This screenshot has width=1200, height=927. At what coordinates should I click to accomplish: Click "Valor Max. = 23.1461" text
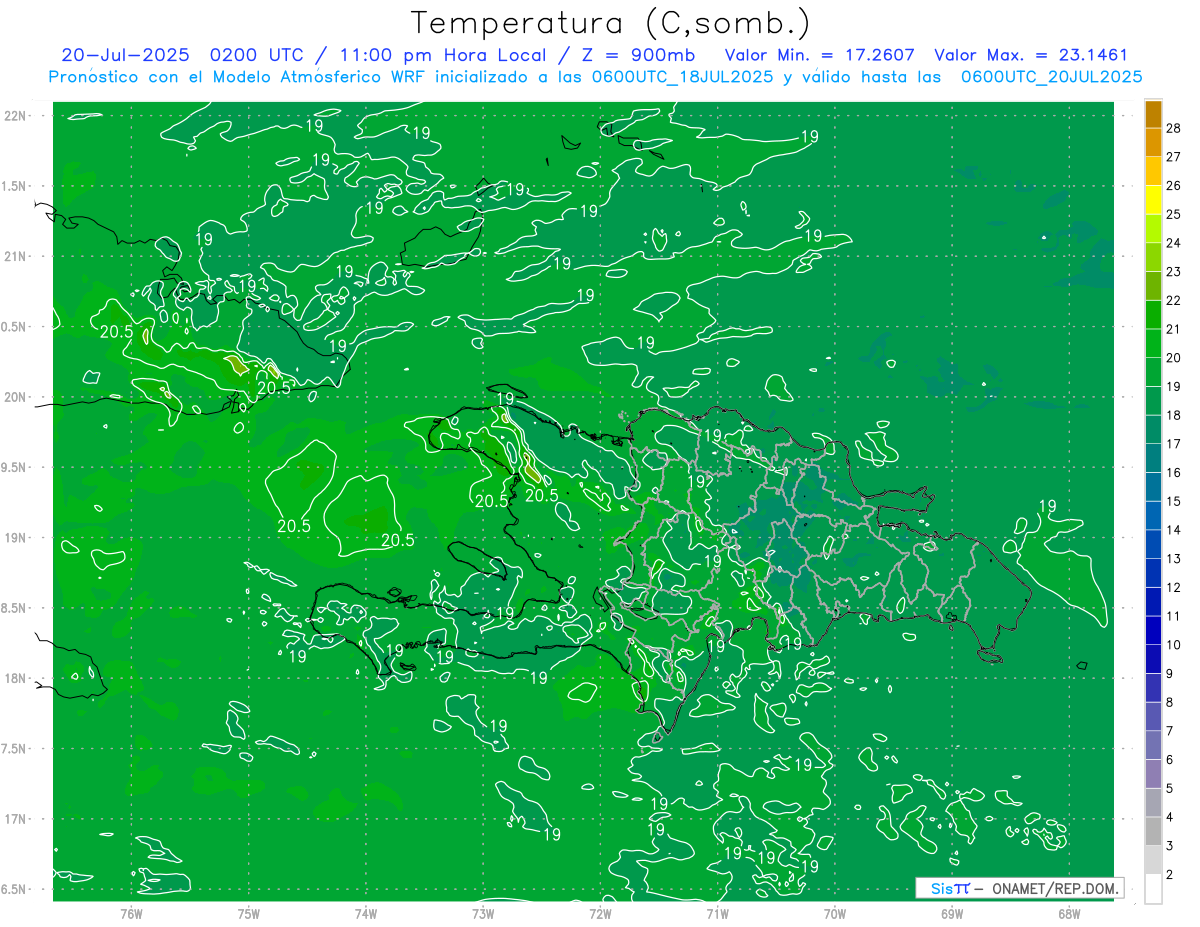[1031, 55]
